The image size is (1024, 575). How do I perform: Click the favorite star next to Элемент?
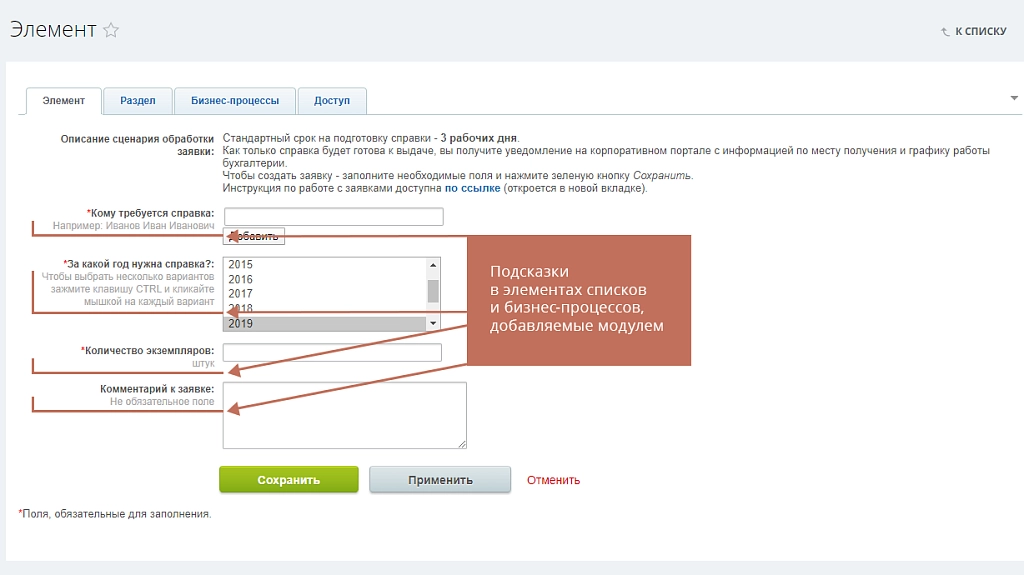point(111,30)
